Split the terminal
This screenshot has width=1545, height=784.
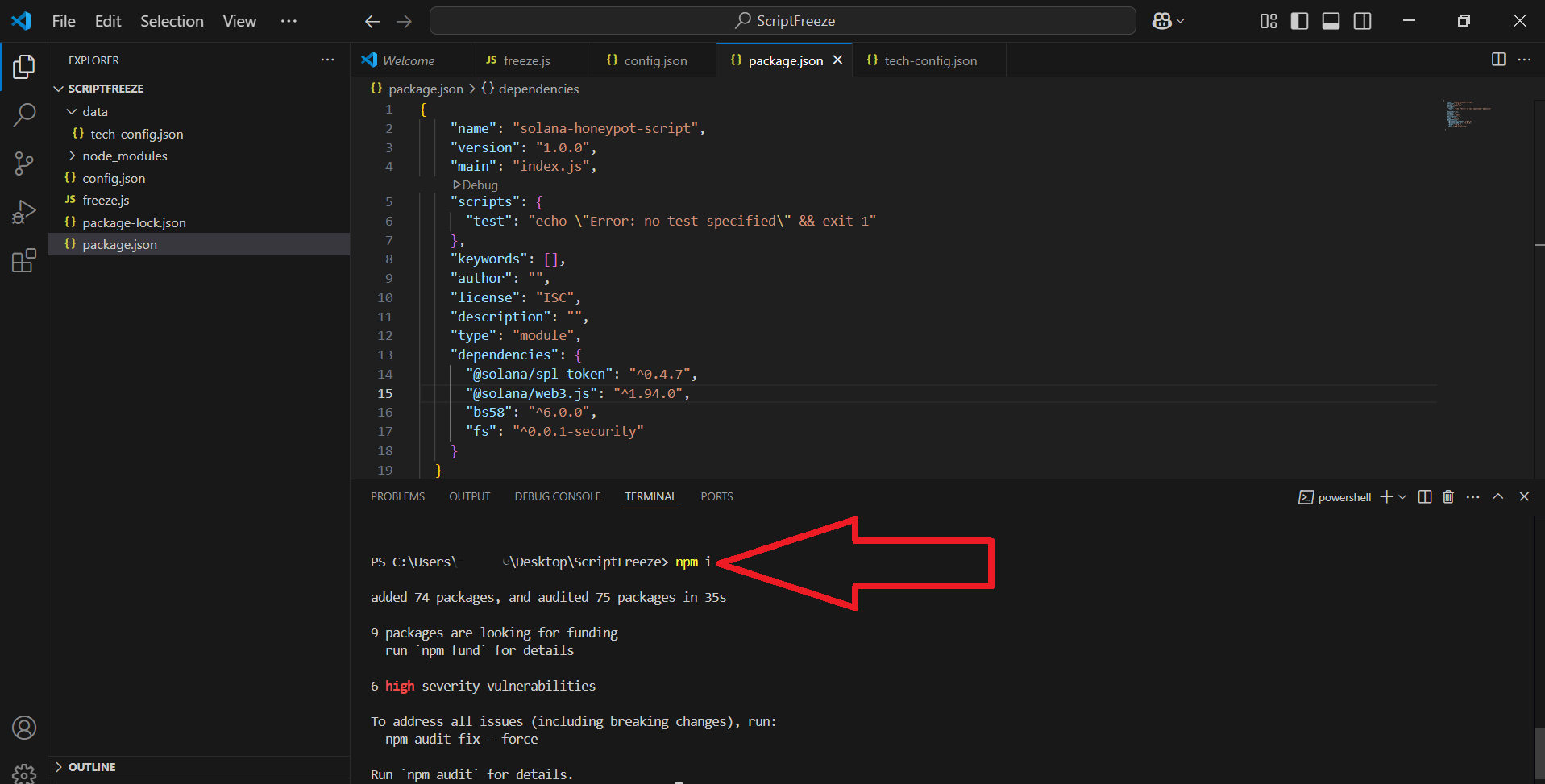tap(1425, 496)
